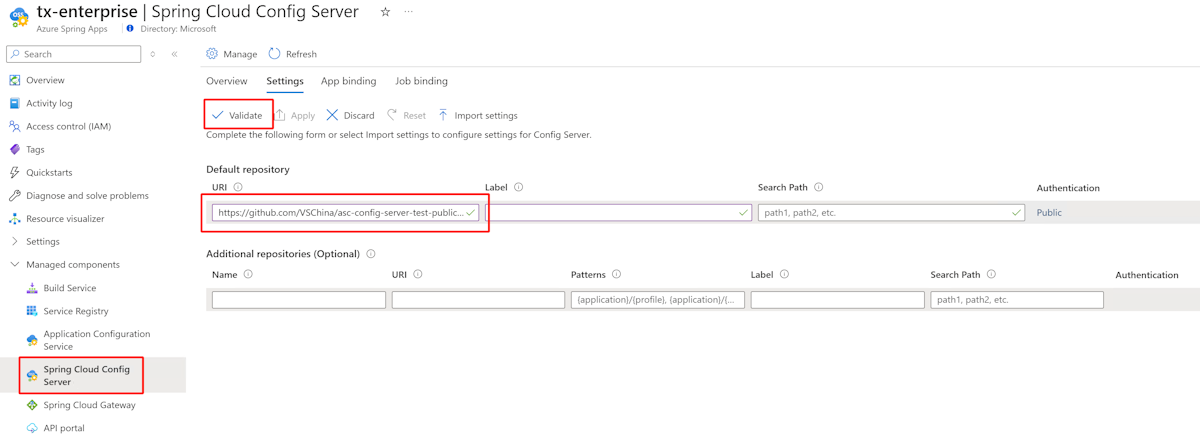1200x445 pixels.
Task: Open the more options ellipsis in title
Action: point(408,12)
